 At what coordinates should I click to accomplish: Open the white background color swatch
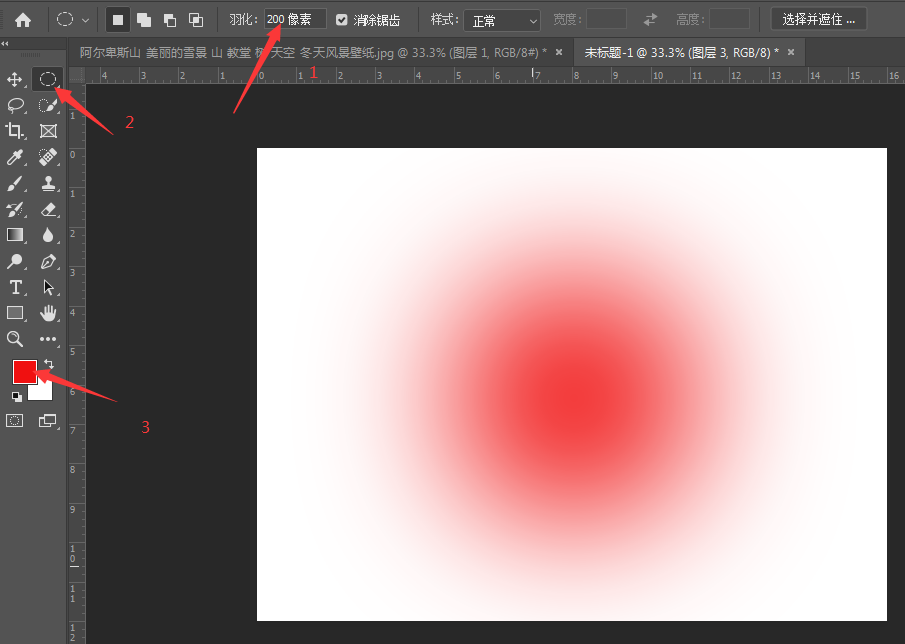(42, 391)
